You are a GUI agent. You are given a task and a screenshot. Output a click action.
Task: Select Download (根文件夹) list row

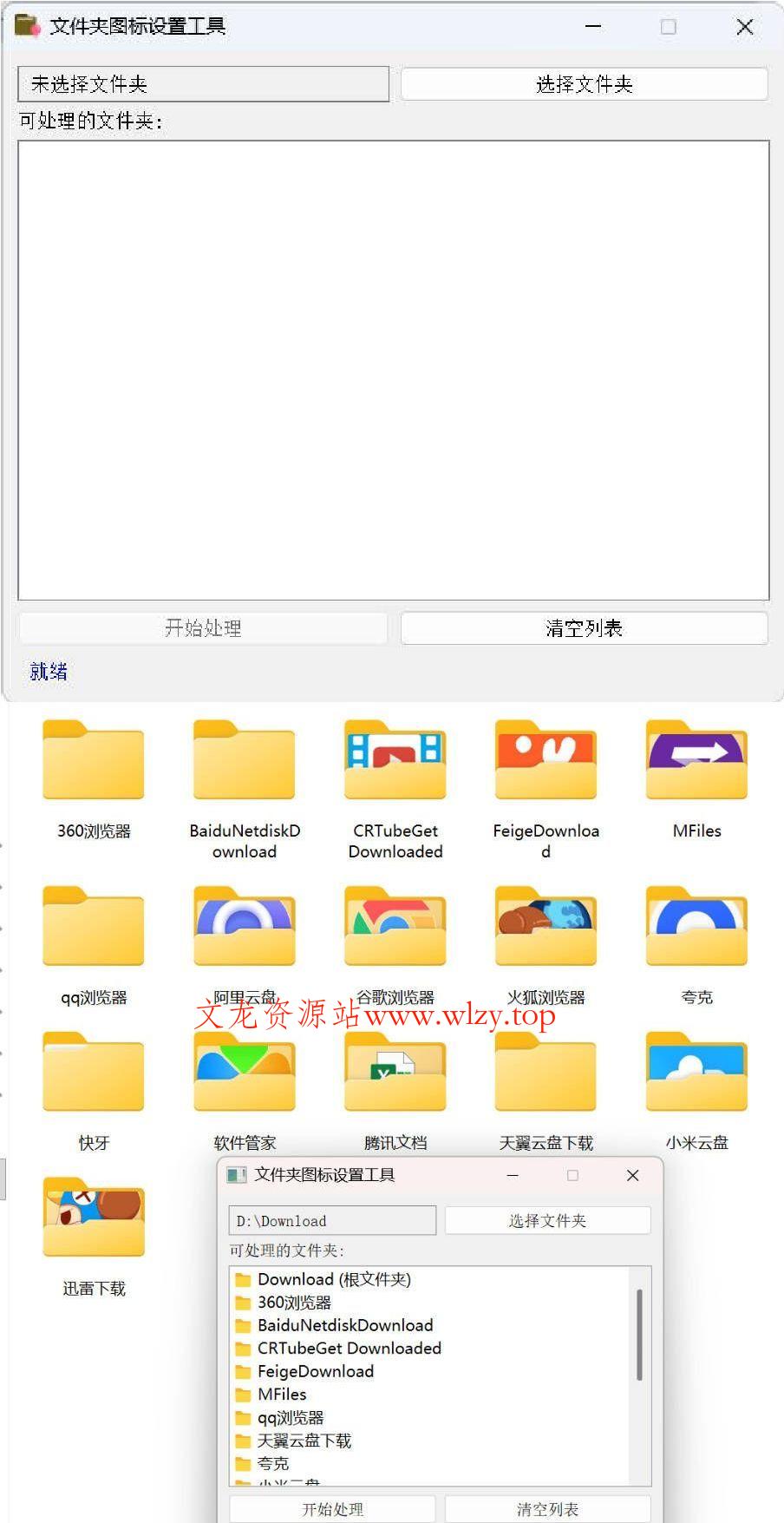tap(431, 1279)
